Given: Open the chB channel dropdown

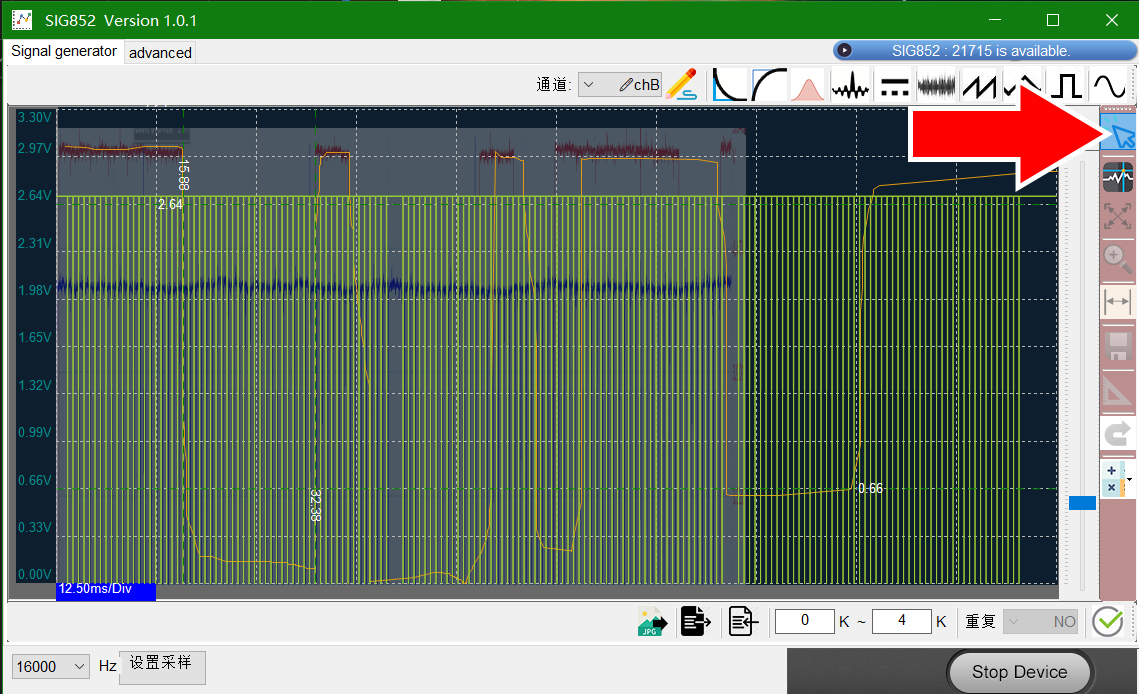Looking at the screenshot, I should pyautogui.click(x=620, y=85).
